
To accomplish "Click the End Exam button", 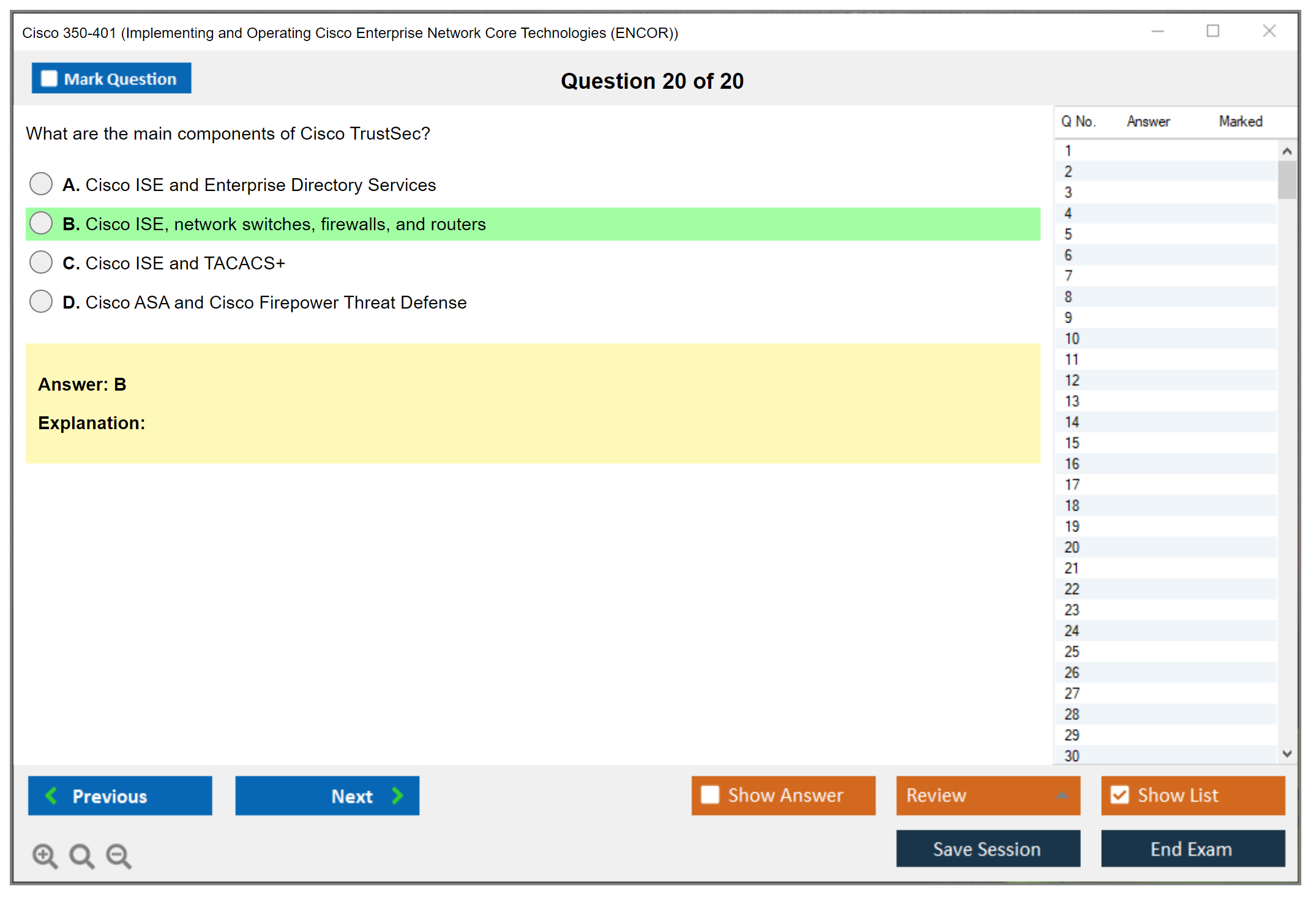I will click(x=1192, y=849).
